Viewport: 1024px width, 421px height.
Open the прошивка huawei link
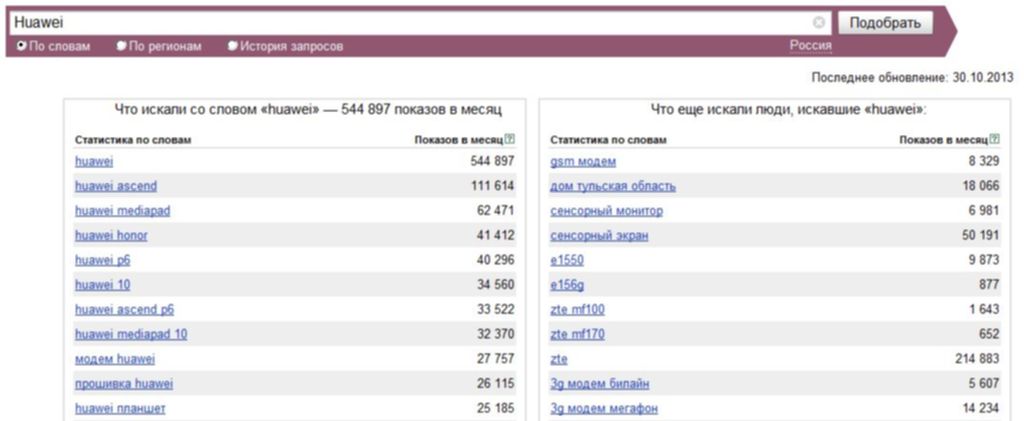pos(124,384)
